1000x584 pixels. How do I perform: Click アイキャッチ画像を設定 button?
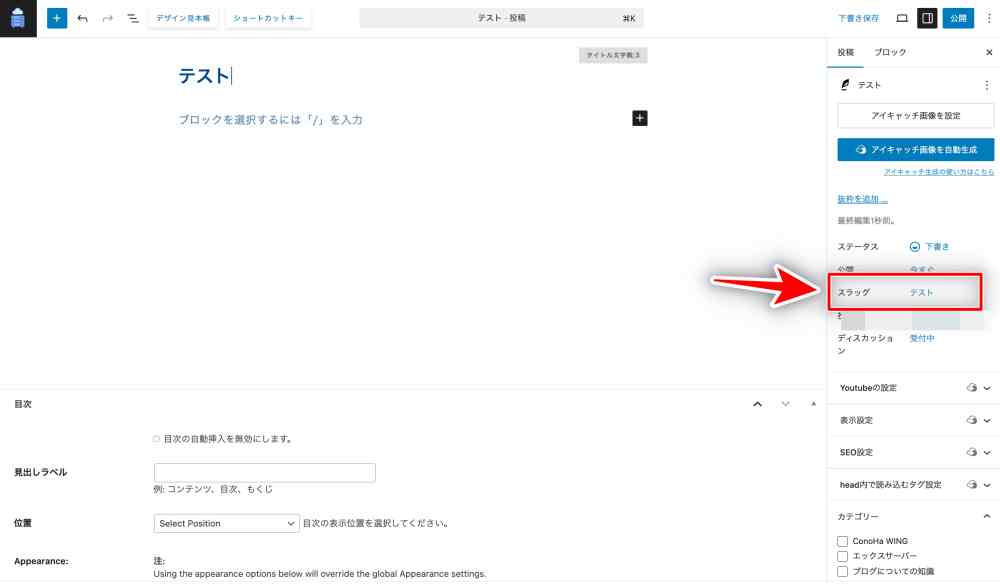tap(915, 116)
